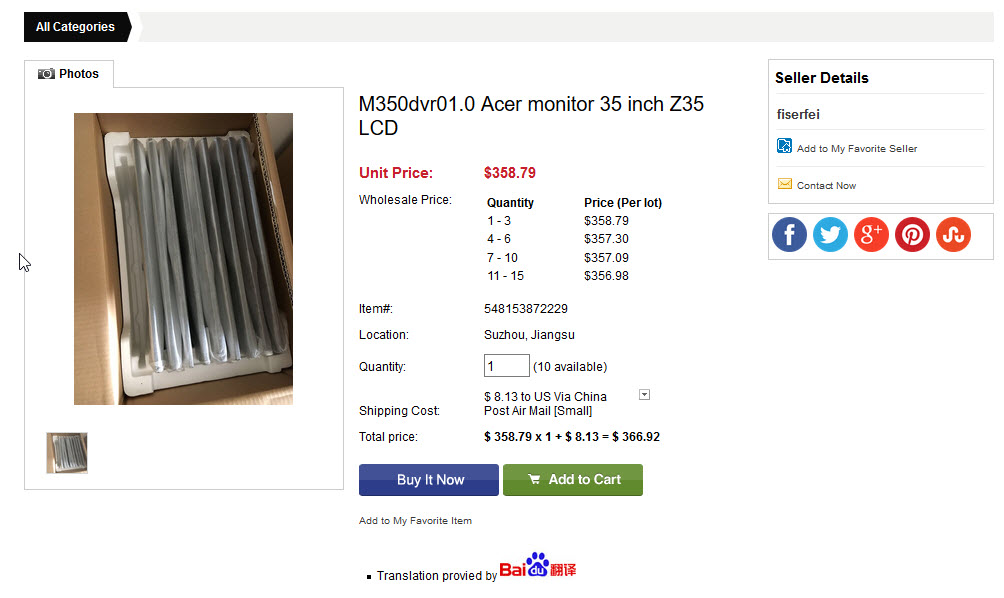Focus the Quantity input field

tap(506, 366)
